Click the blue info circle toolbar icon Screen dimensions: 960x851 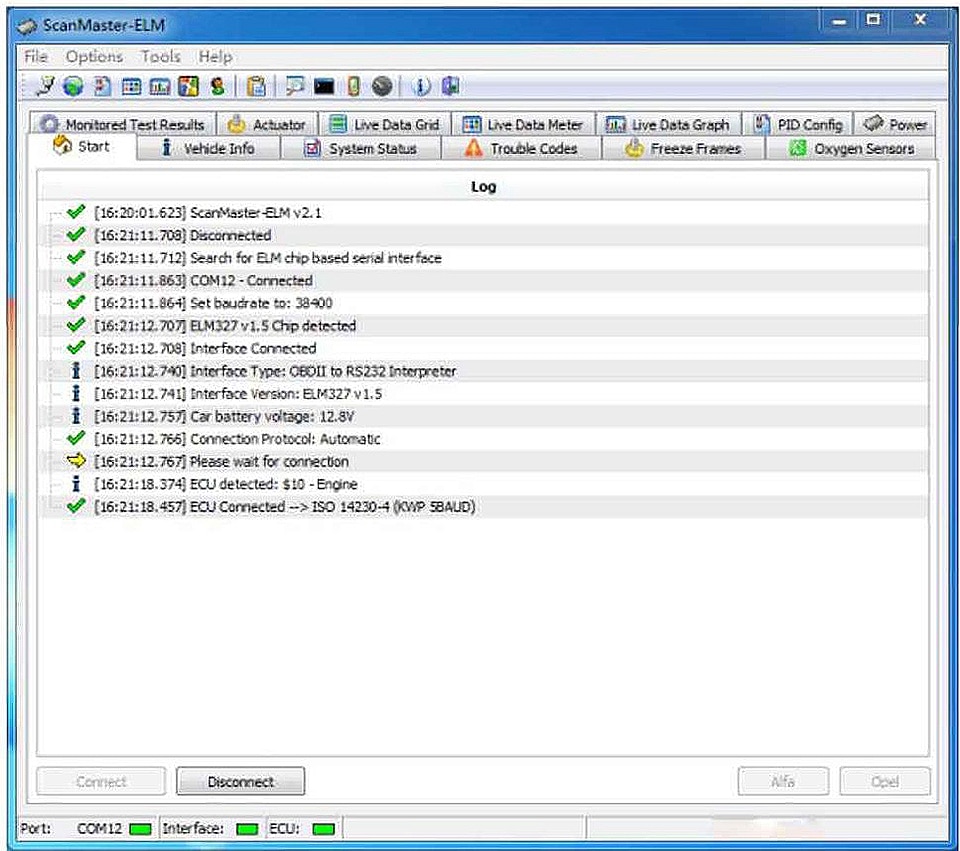421,86
